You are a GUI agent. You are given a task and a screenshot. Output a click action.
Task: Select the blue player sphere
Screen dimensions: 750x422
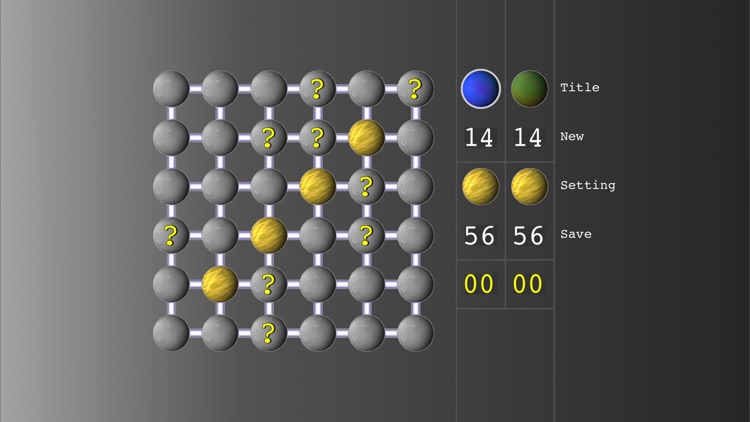[x=481, y=89]
